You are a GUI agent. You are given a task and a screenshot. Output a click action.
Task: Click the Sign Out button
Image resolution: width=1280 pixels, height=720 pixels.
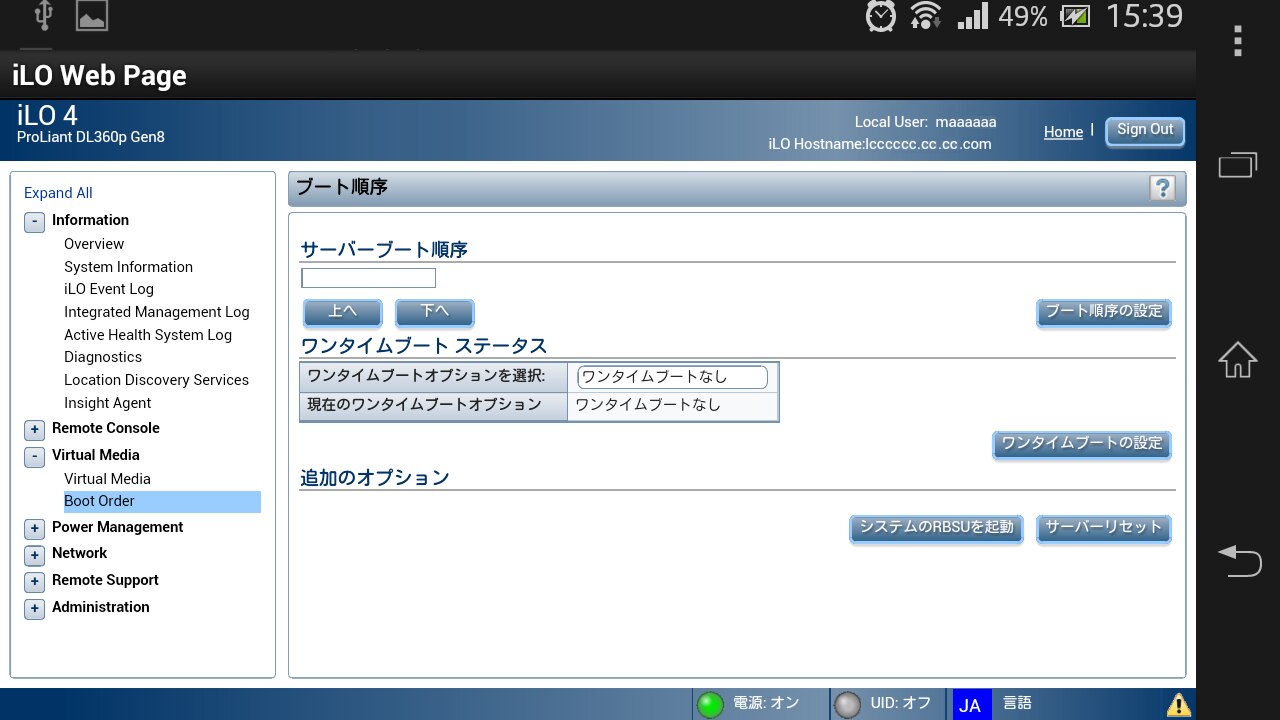coord(1145,131)
